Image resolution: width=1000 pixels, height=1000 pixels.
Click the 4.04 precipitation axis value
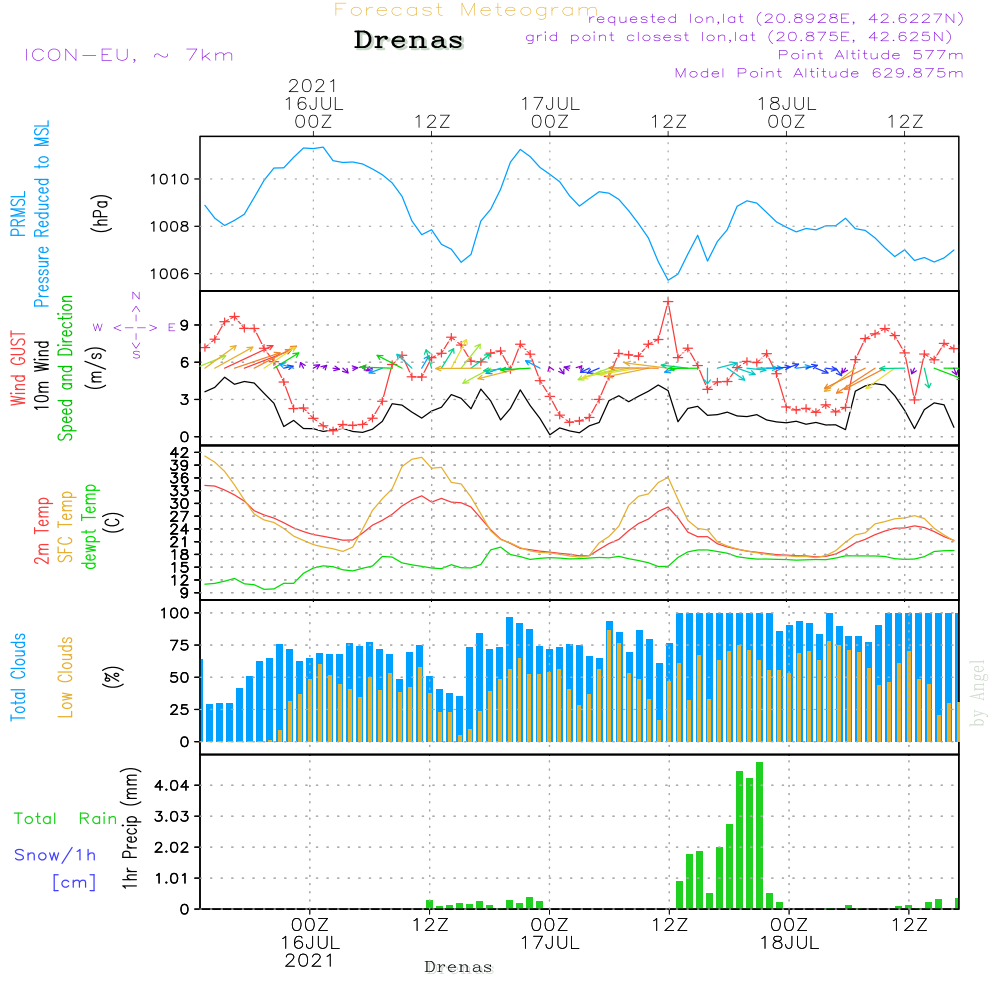tap(172, 785)
